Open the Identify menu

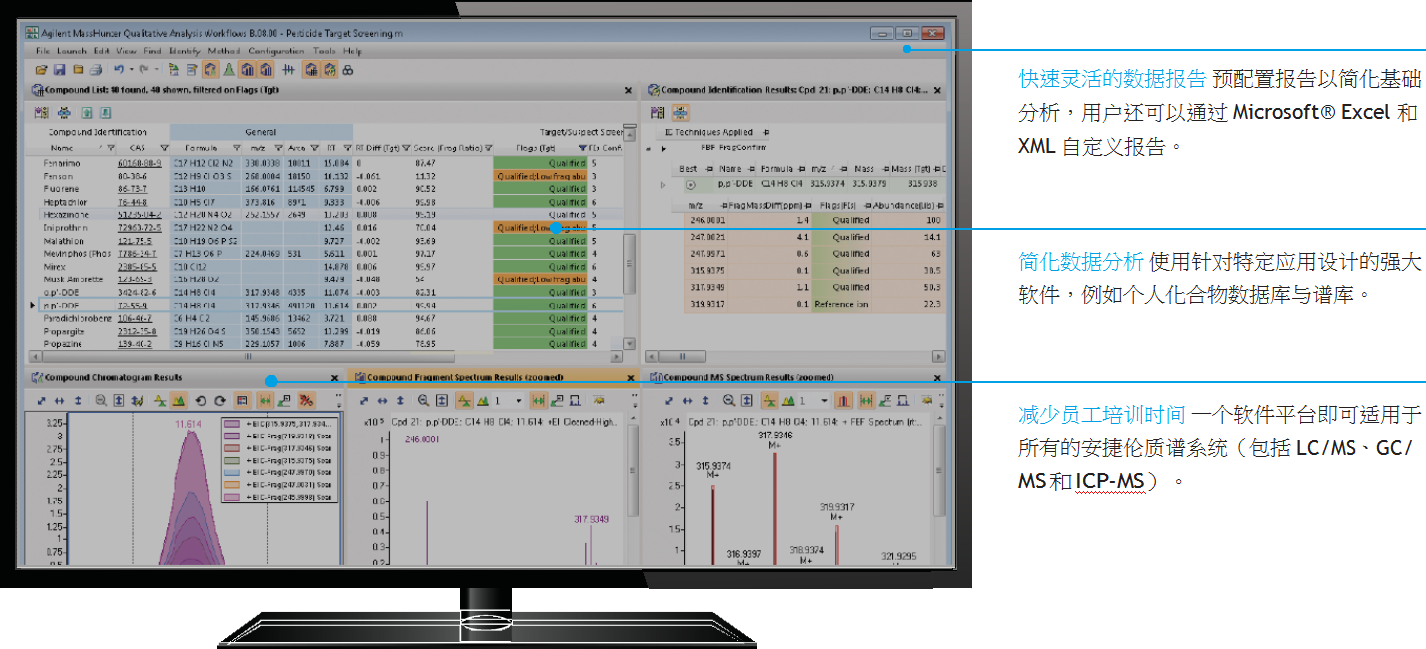[185, 51]
